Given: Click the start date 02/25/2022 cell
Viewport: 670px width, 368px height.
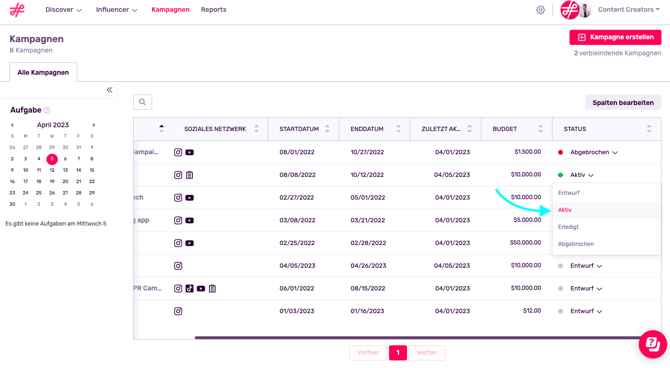Looking at the screenshot, I should [297, 243].
